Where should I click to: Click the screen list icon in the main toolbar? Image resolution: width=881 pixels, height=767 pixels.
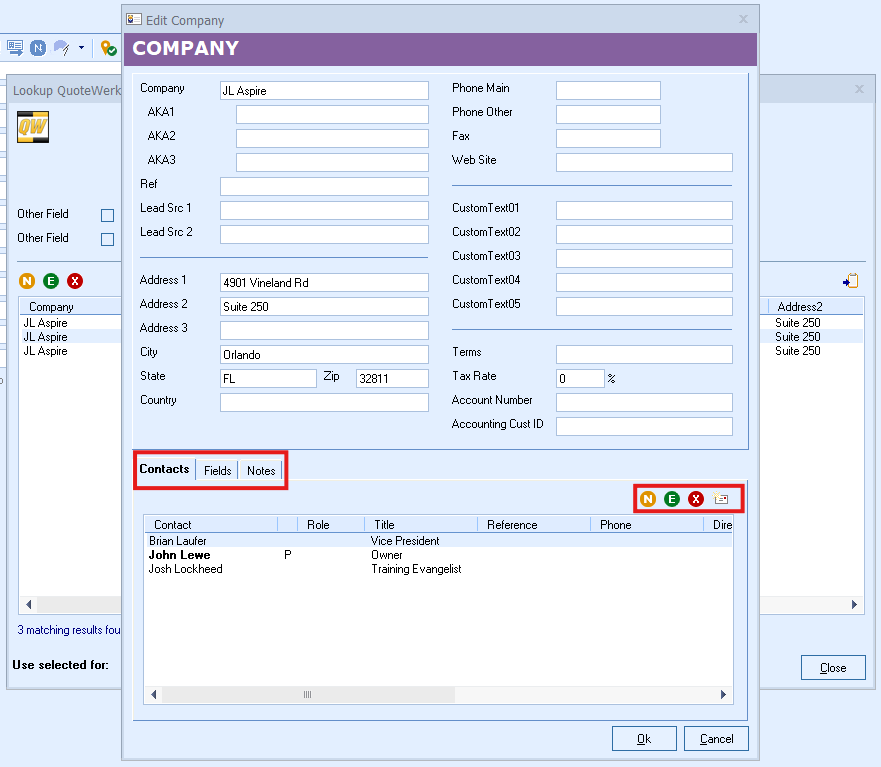click(x=15, y=48)
